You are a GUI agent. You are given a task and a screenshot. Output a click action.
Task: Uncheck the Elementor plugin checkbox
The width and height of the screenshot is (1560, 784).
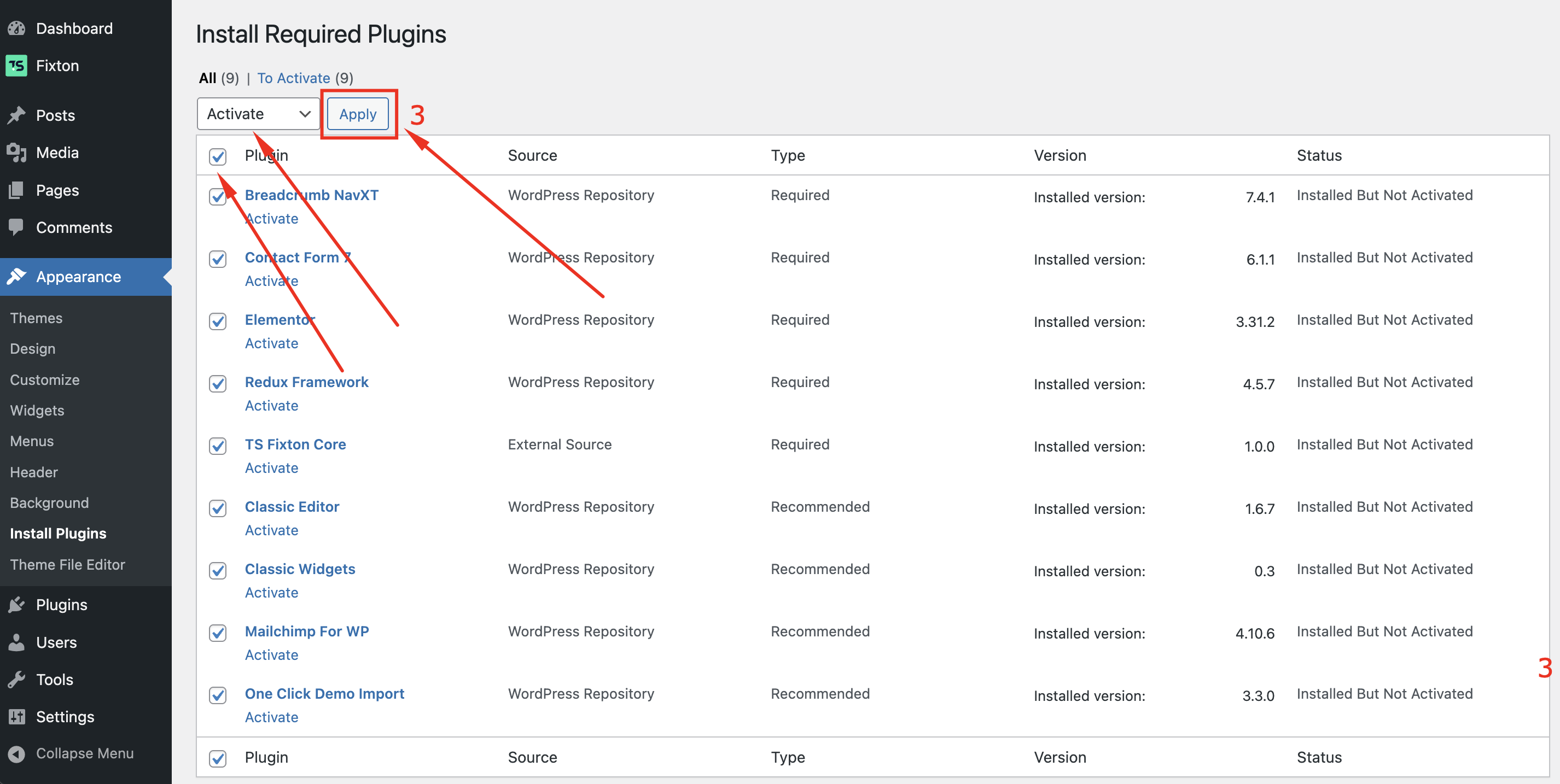(x=217, y=321)
